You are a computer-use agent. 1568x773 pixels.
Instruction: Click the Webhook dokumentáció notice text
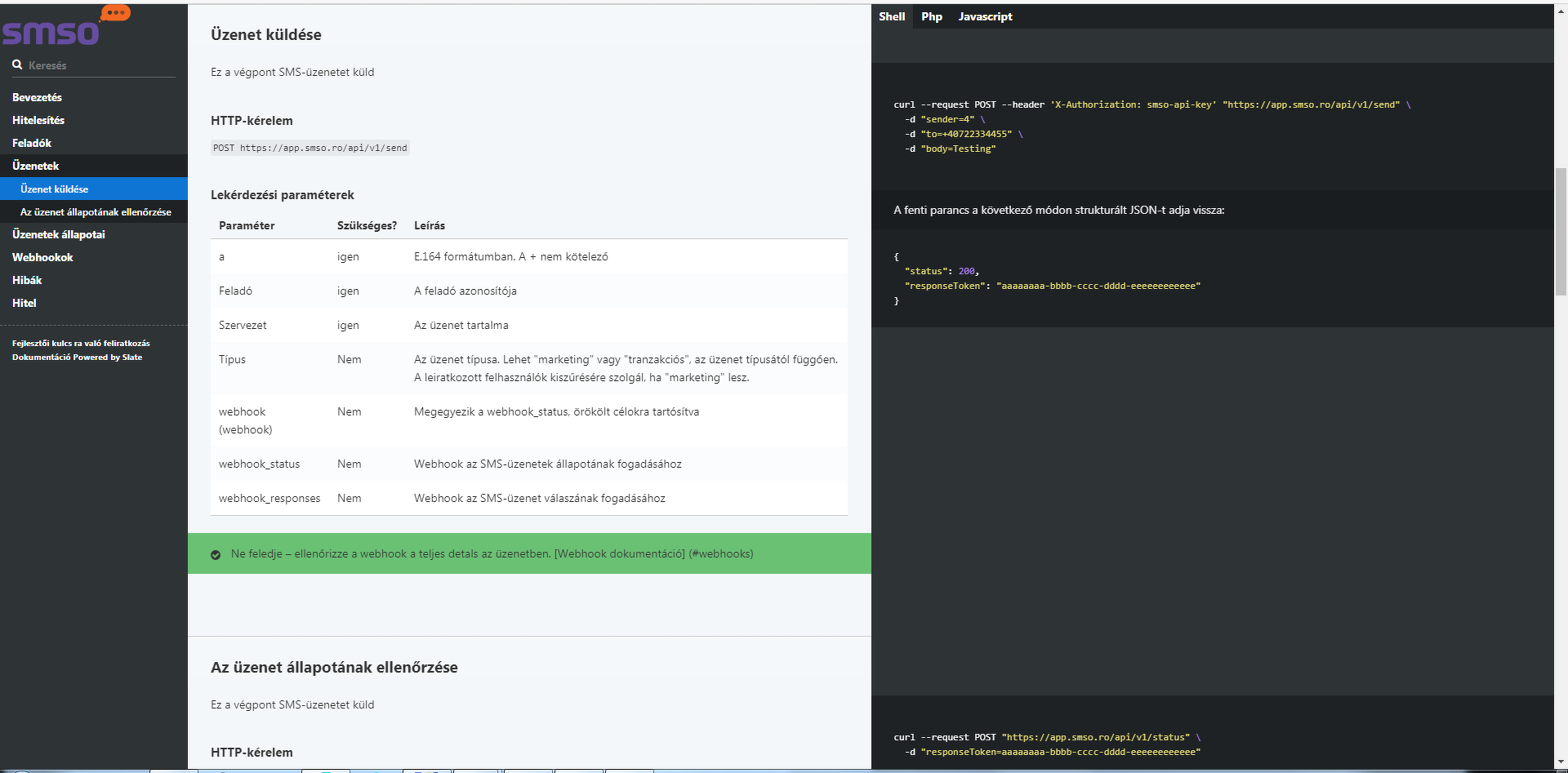(492, 553)
